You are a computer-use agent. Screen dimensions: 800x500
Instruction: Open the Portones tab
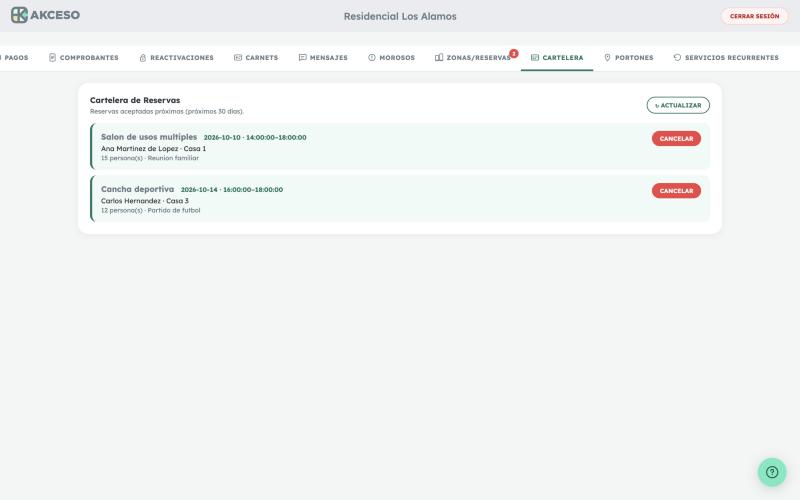coord(629,58)
